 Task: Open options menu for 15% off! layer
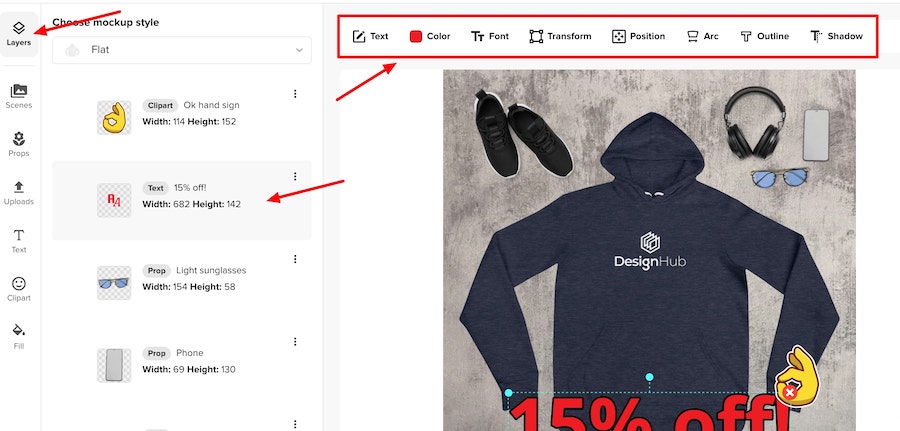click(x=295, y=176)
